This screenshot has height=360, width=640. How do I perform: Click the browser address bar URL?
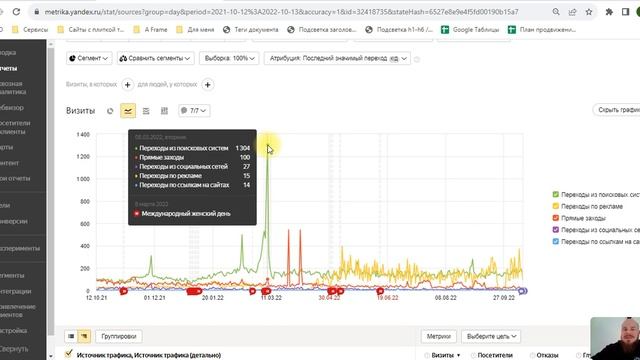pos(281,12)
